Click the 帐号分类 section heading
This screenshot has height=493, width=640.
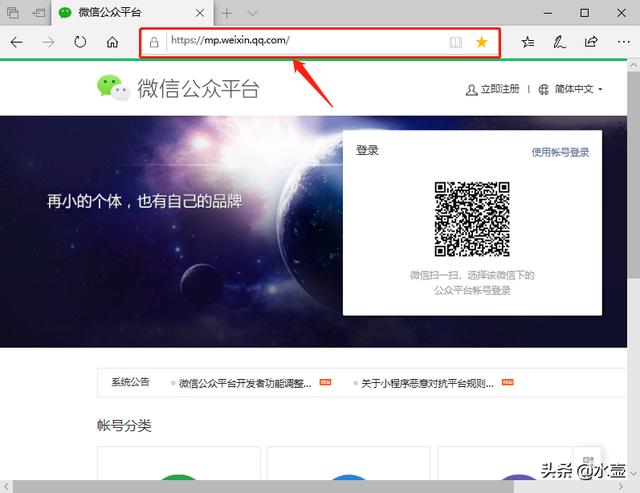[124, 425]
